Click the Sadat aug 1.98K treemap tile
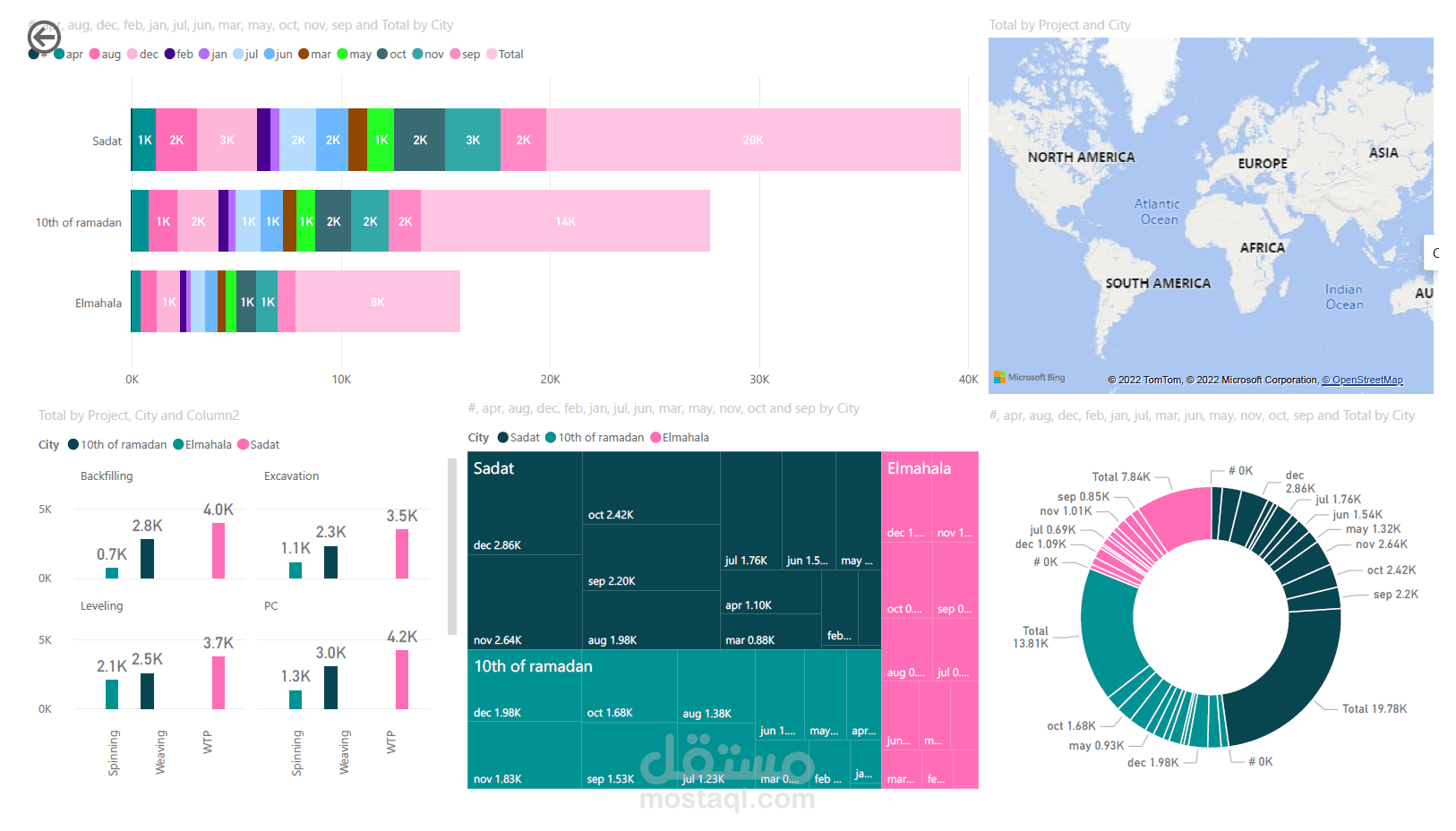The height and width of the screenshot is (831, 1456). tap(651, 620)
